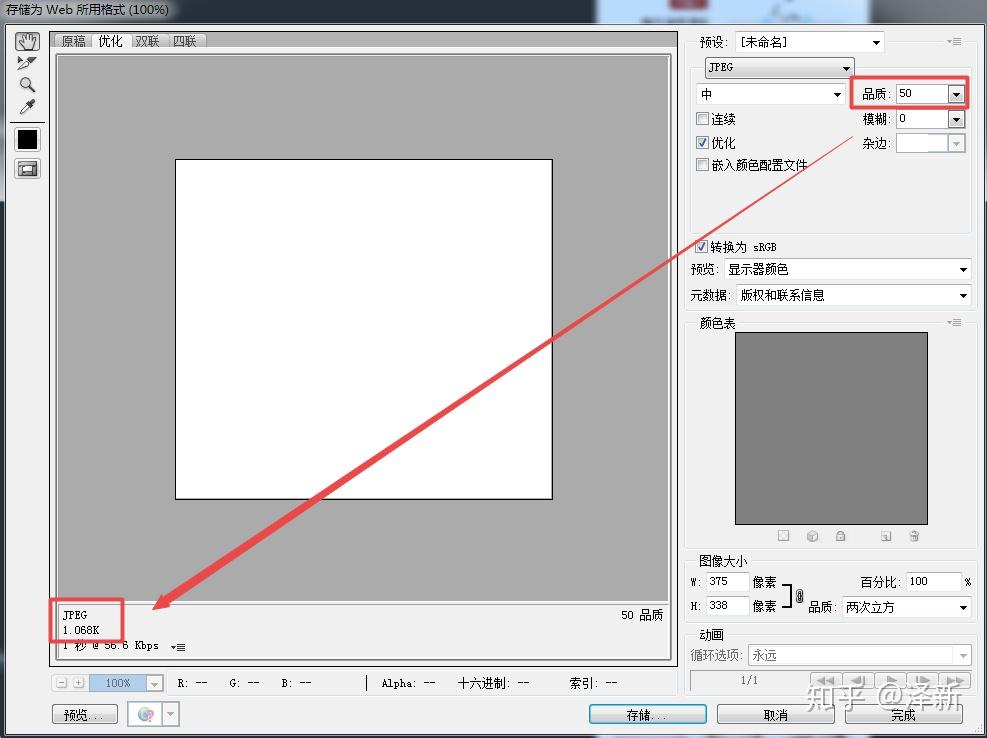Viewport: 987px width, 738px height.
Task: Open the 品质 slider arrow next to 50
Action: (956, 94)
